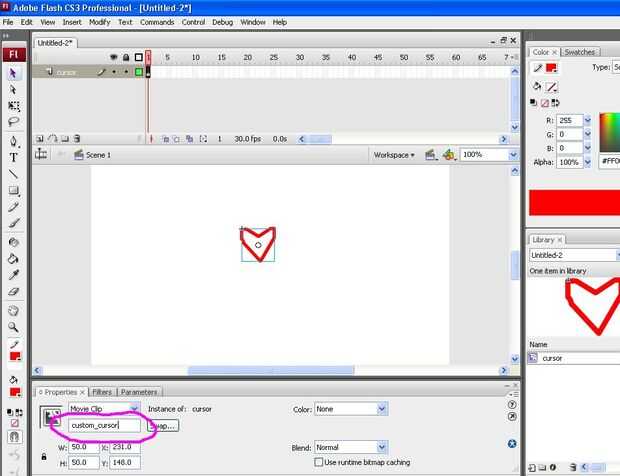Click the stroke color swatch in Color panel
Screen dimensions: 620x476
click(551, 68)
